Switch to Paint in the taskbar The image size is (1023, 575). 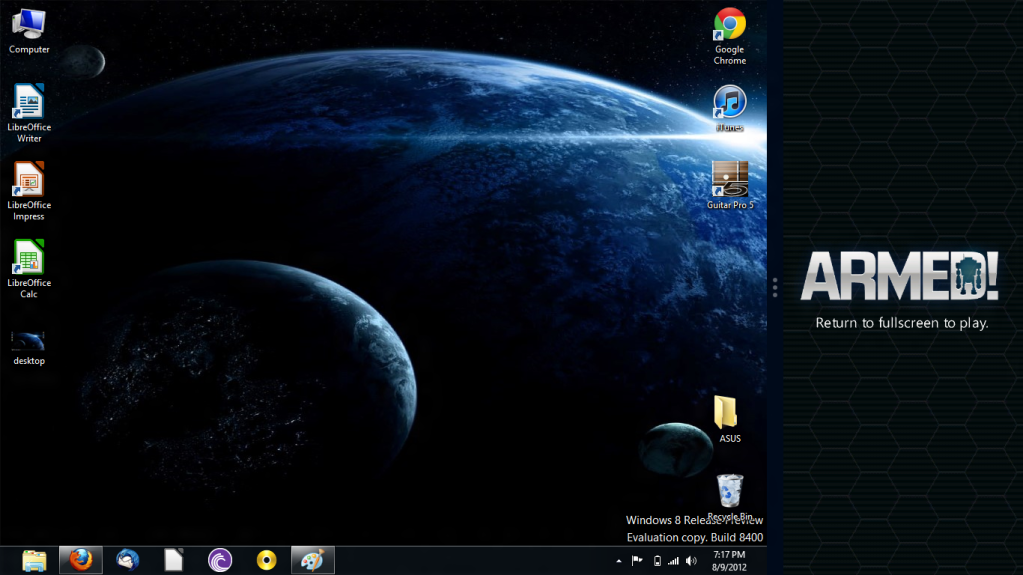(x=312, y=560)
